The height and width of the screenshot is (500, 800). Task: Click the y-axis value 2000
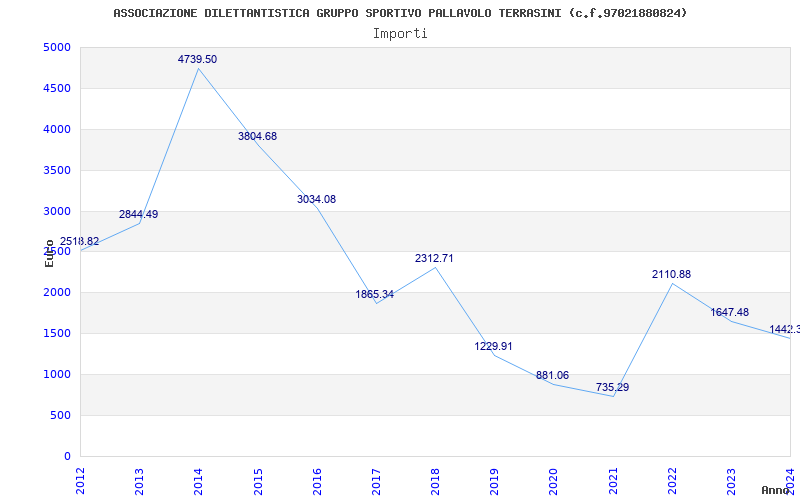[57, 293]
